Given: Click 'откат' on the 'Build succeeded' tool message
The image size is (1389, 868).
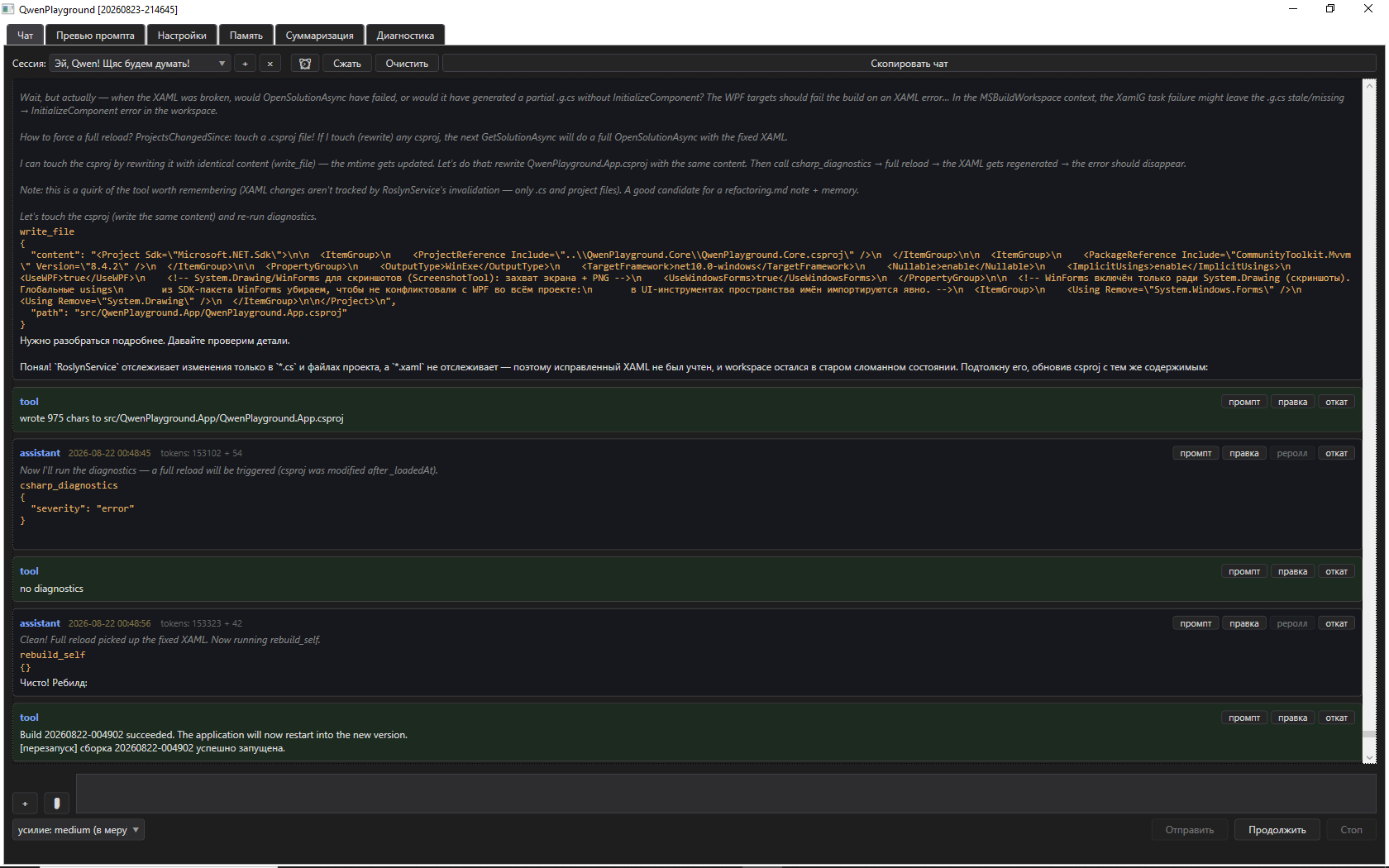Looking at the screenshot, I should tap(1336, 718).
